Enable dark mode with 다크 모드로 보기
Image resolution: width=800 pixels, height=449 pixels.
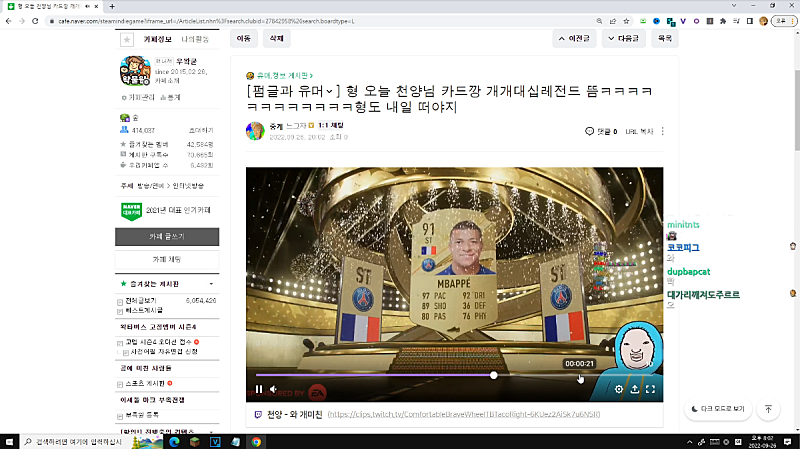[718, 409]
